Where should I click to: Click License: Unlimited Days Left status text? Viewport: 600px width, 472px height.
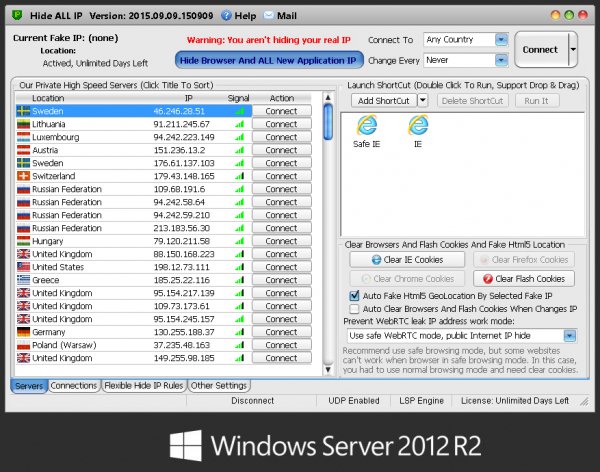point(515,401)
